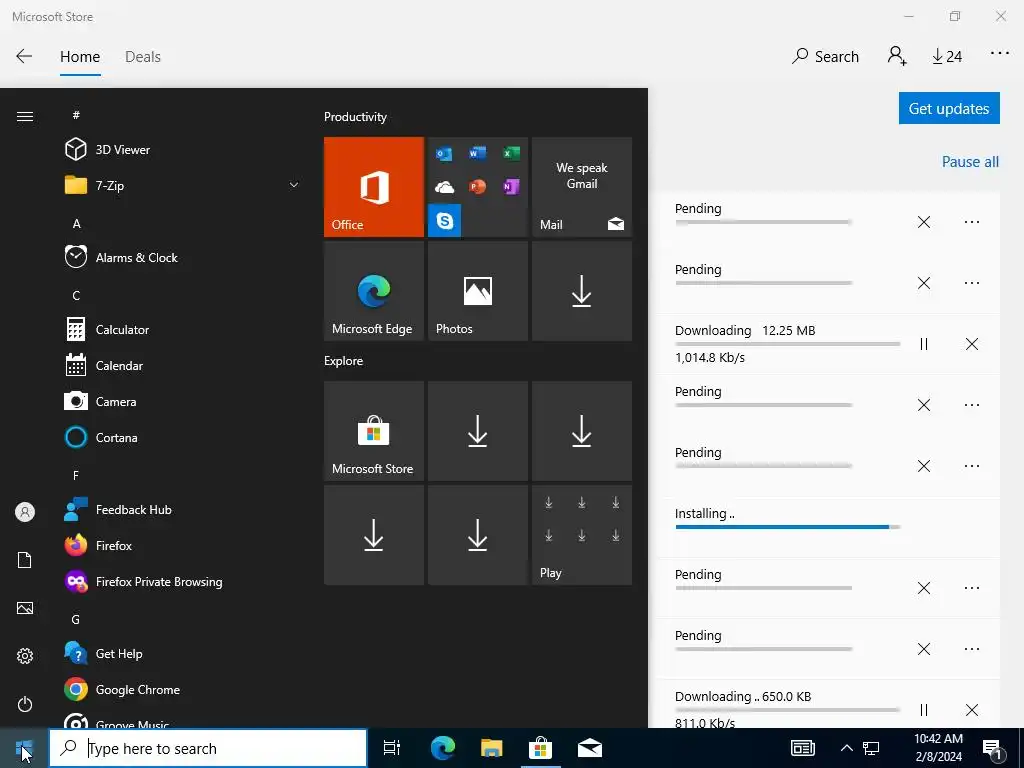Click the Pause all link
This screenshot has height=768, width=1024.
click(x=970, y=162)
